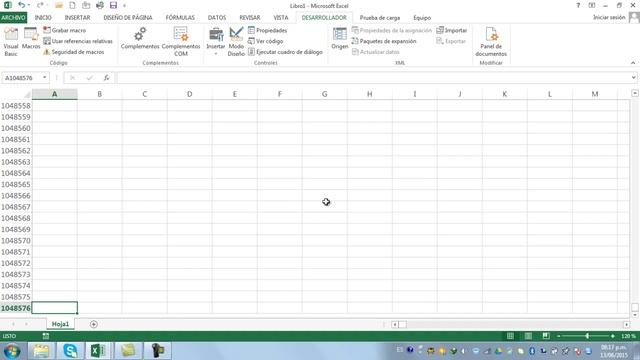Open quick access toolbar customization arrow
Viewport: 640px width, 360px height.
click(x=124, y=6)
